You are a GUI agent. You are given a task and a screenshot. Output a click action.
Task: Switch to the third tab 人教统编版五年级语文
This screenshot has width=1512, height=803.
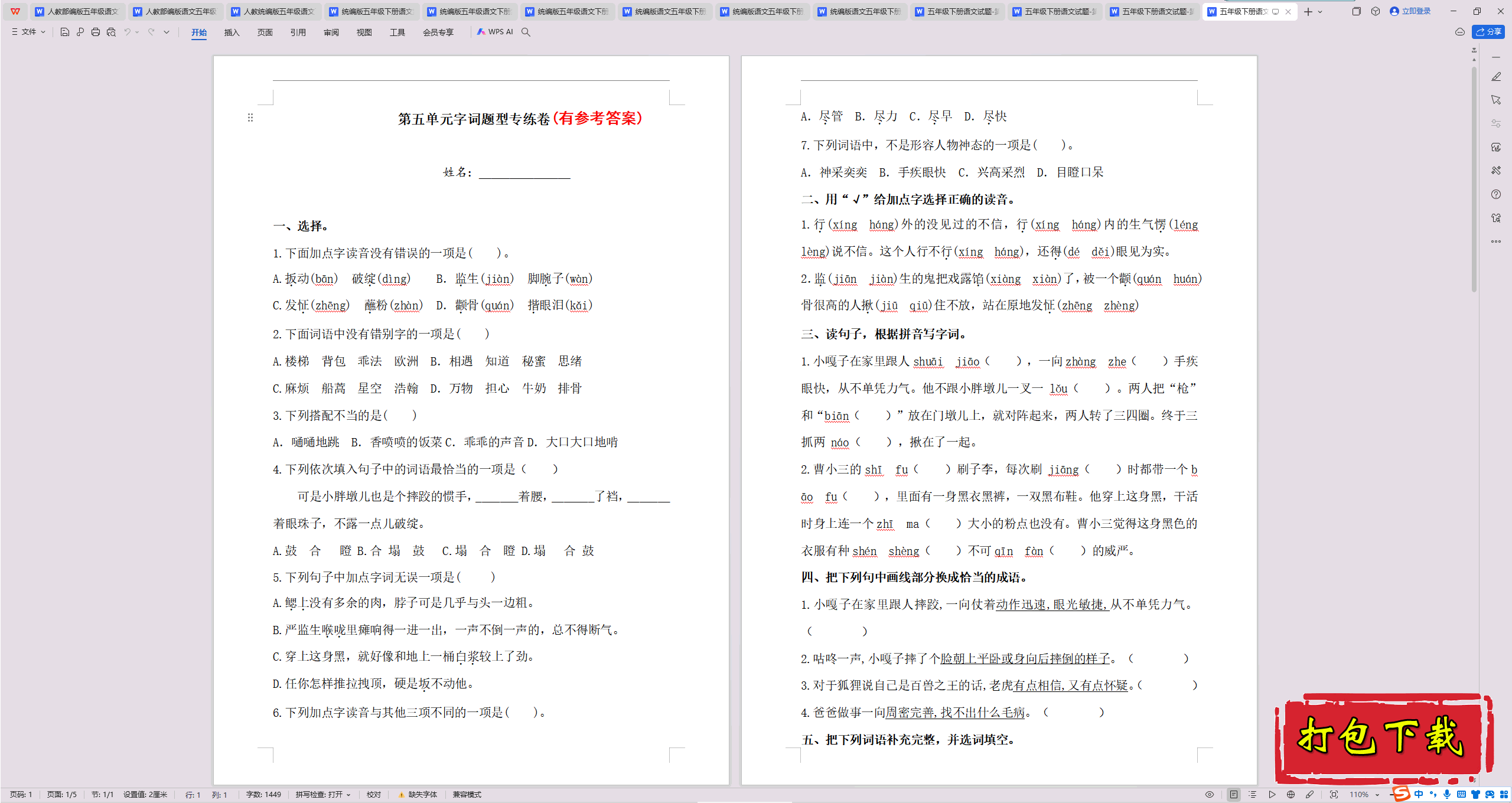[x=273, y=11]
